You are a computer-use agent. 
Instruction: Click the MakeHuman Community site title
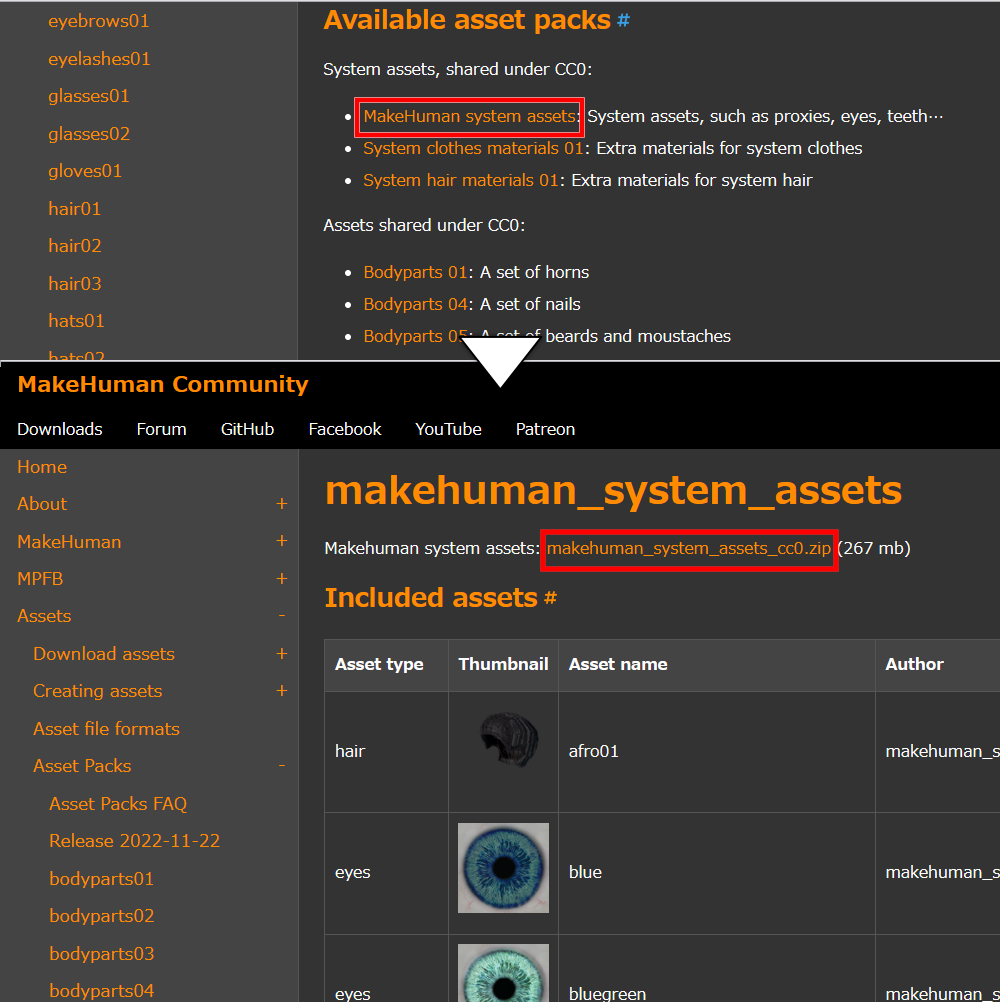162,384
